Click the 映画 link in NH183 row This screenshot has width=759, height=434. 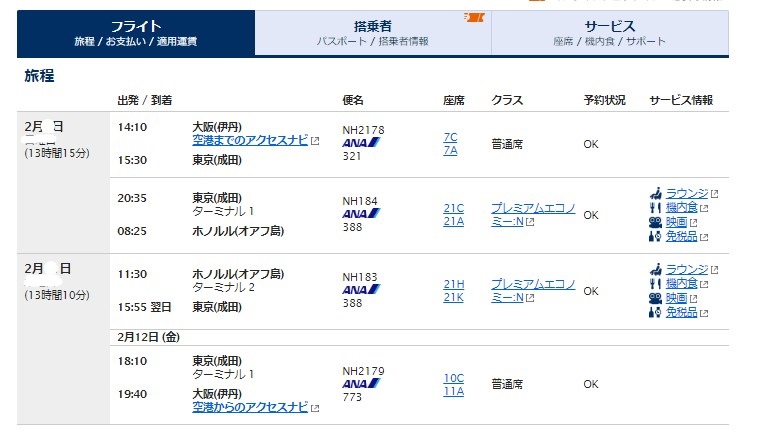click(676, 298)
